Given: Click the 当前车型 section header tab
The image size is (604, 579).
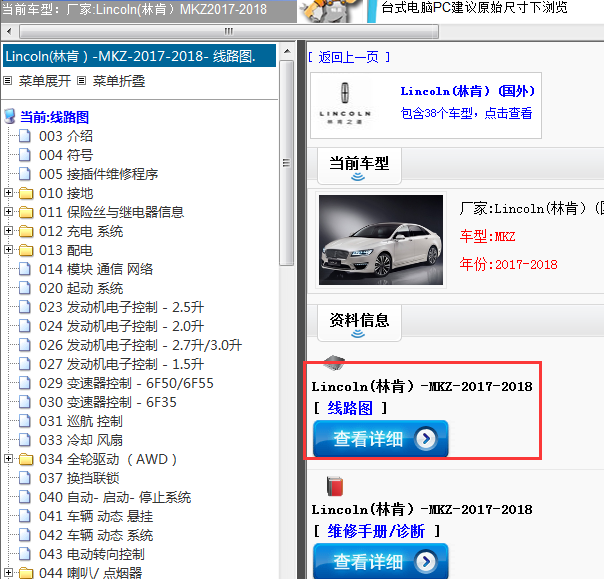Looking at the screenshot, I should coord(359,166).
